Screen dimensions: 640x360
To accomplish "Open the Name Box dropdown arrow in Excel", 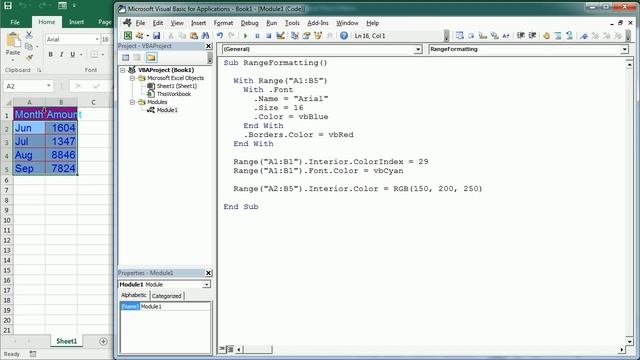I will pyautogui.click(x=49, y=86).
